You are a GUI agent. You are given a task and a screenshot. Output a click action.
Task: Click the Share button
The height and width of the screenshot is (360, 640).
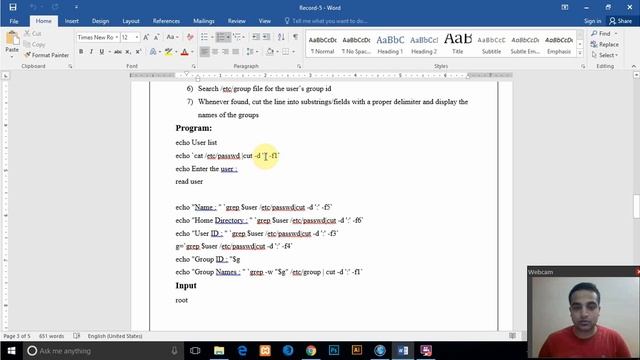(620, 21)
